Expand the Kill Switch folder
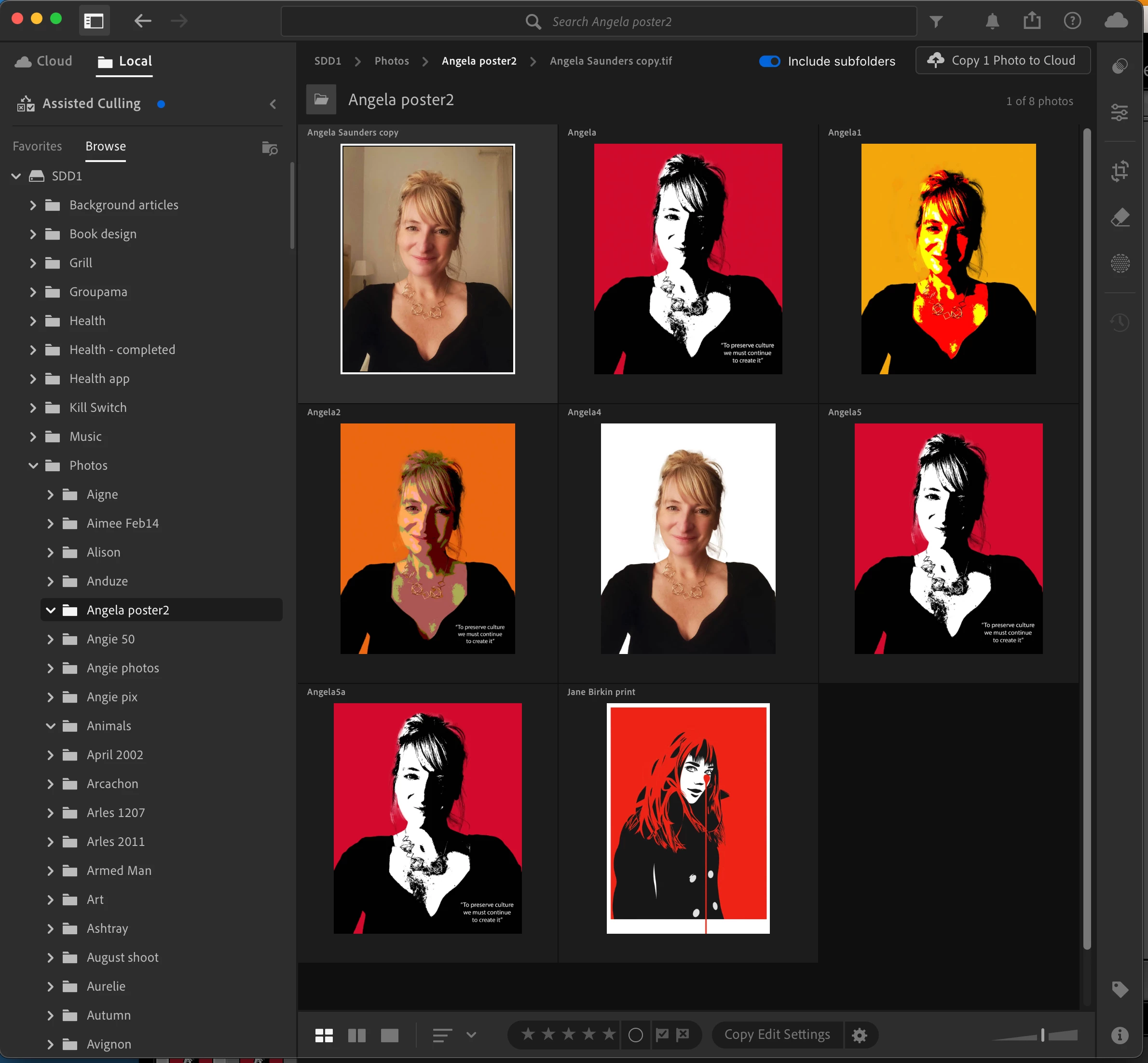 click(33, 408)
